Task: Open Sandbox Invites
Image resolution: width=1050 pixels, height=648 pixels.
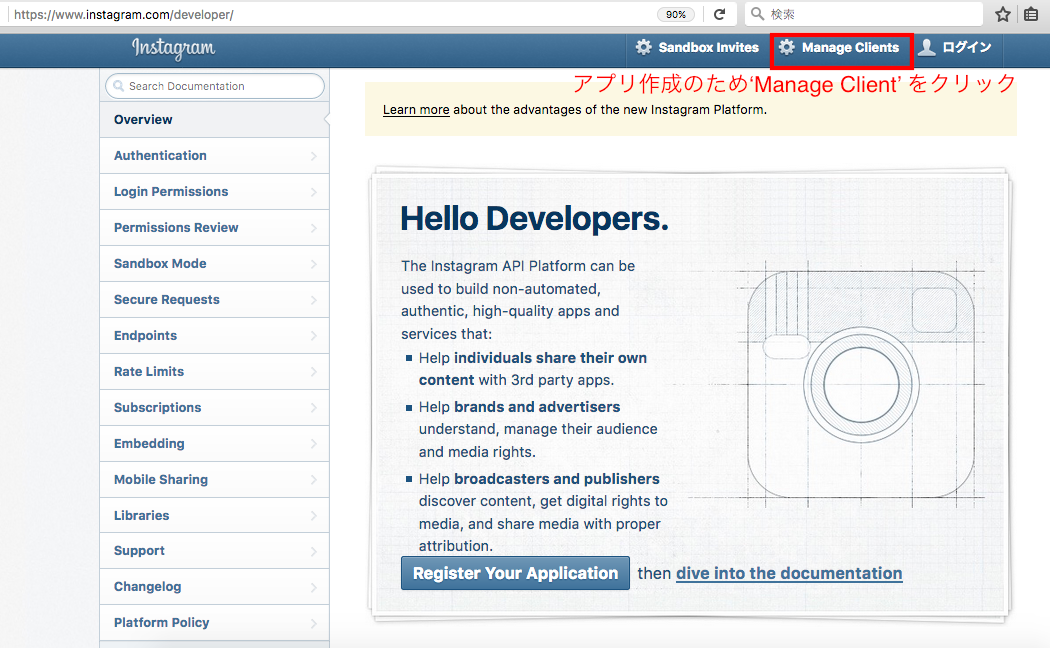Action: point(697,48)
